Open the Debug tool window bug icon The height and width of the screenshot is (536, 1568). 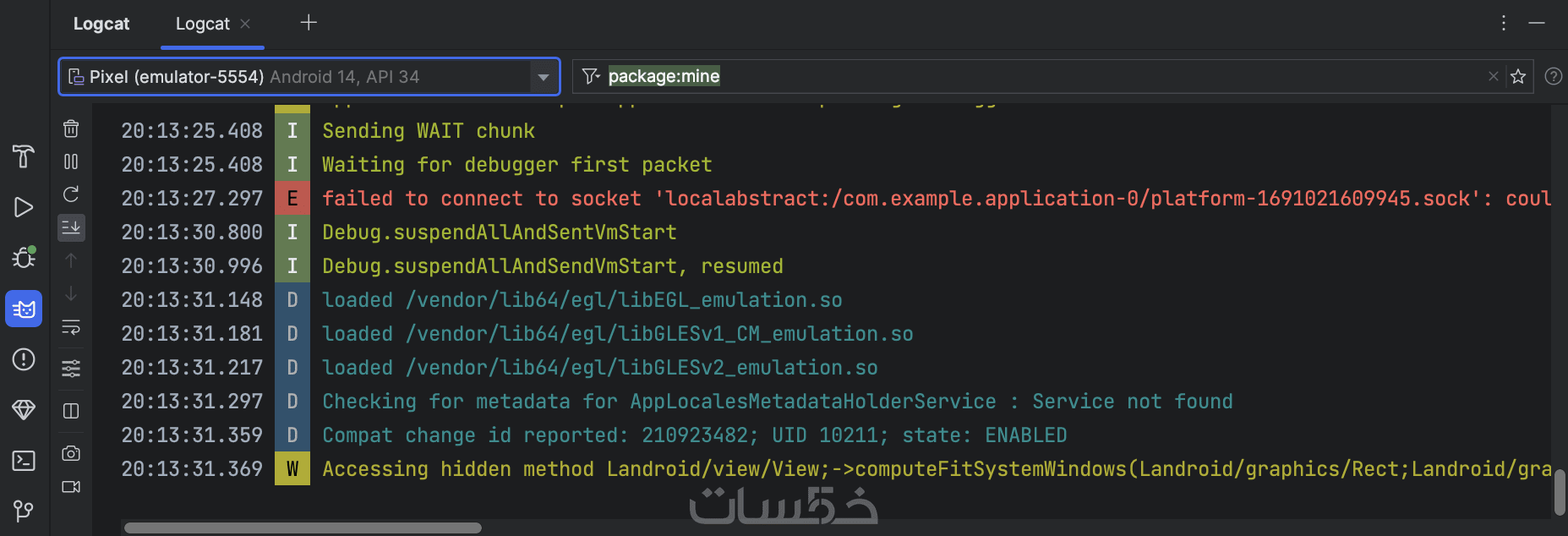pyautogui.click(x=24, y=257)
